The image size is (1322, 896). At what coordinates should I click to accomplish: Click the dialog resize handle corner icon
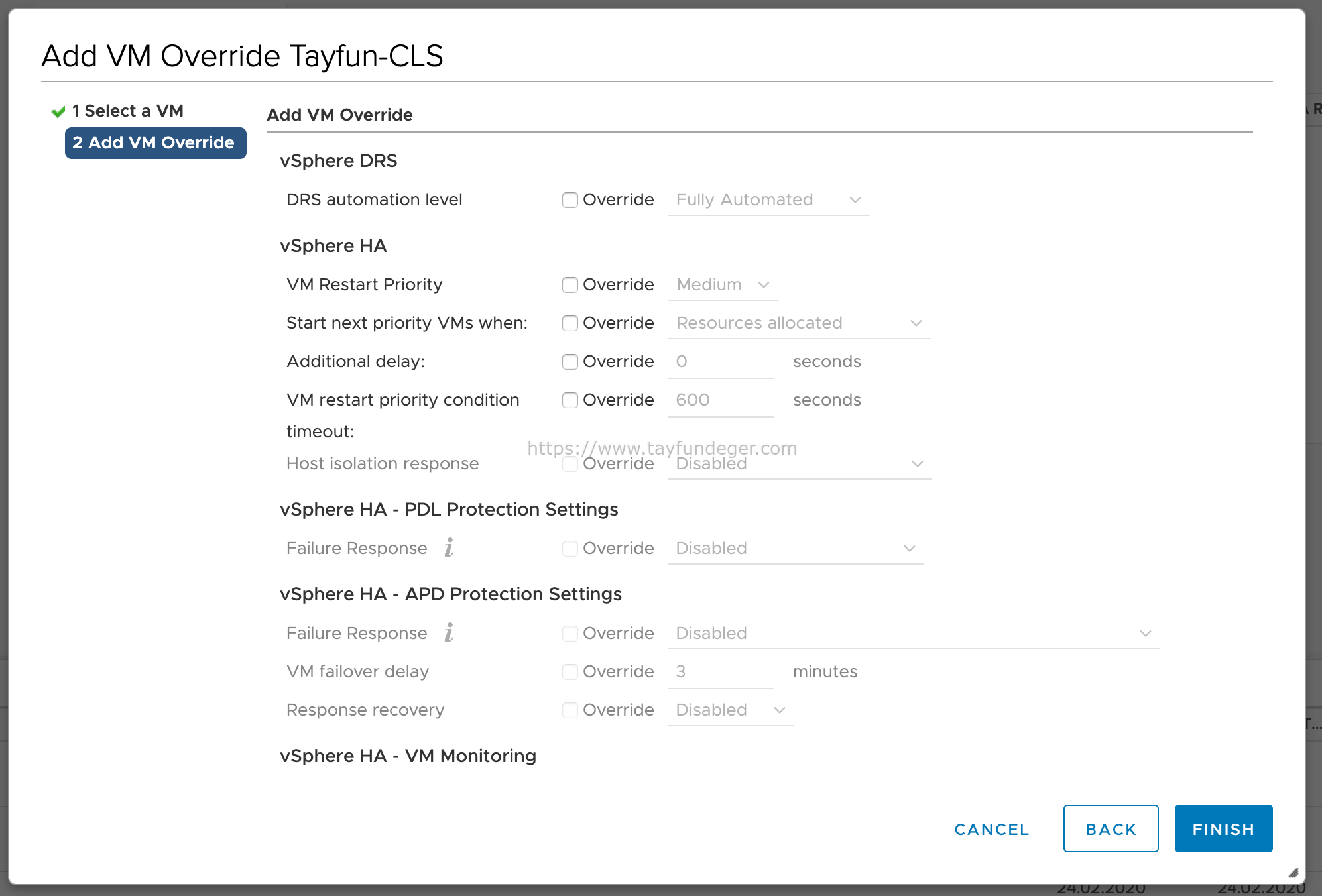(1293, 873)
